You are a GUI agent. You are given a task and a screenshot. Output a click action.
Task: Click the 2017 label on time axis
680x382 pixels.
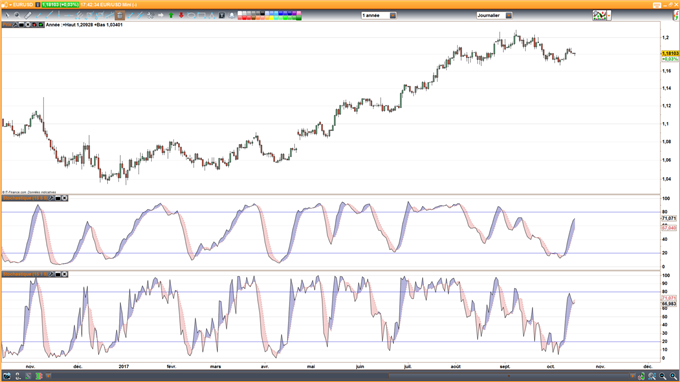point(124,366)
